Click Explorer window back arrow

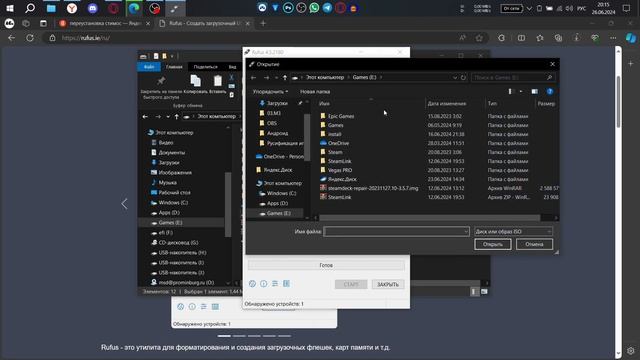pos(145,117)
